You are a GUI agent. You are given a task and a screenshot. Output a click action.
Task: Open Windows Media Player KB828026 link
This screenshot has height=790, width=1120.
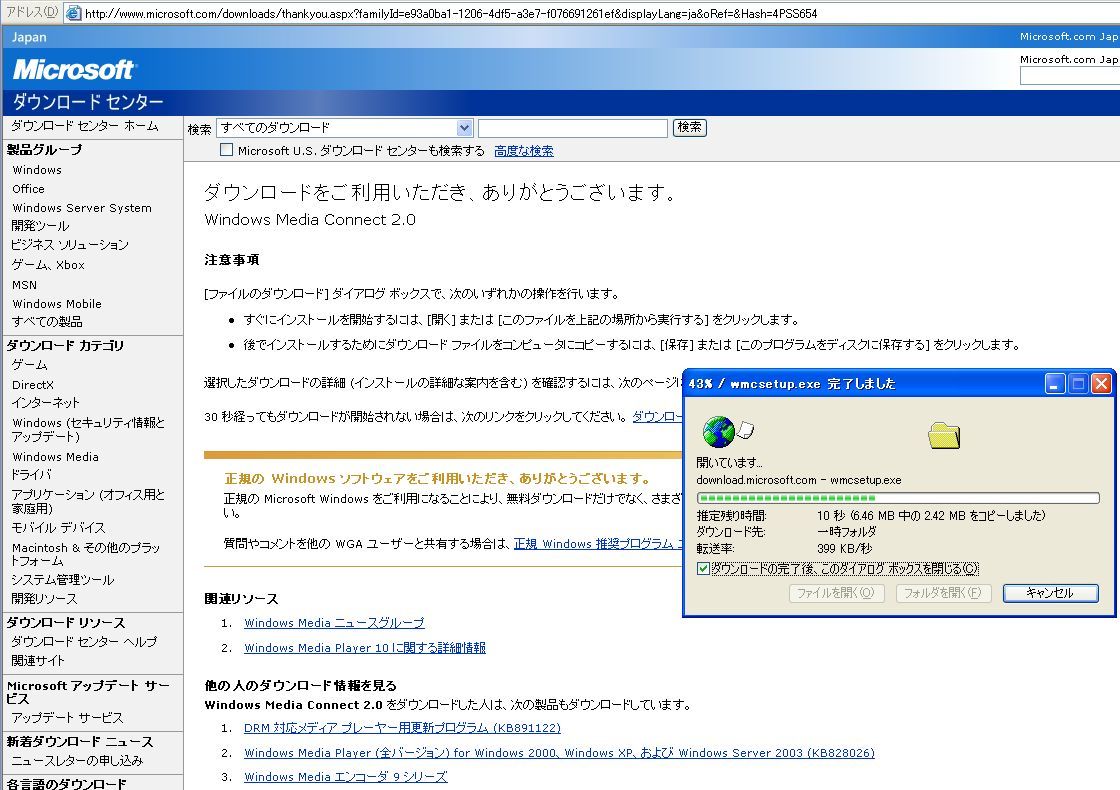pos(559,753)
